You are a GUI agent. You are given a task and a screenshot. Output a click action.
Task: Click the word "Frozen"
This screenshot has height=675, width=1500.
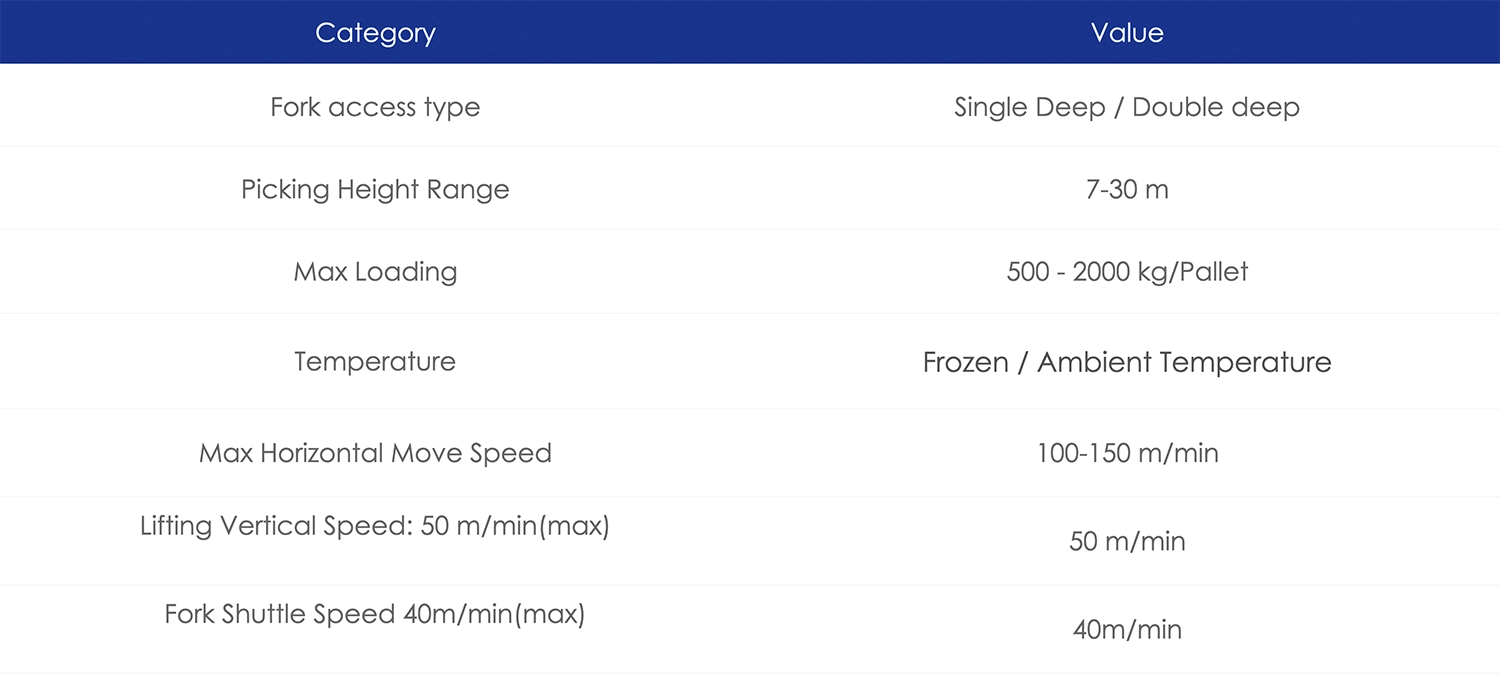click(x=965, y=362)
